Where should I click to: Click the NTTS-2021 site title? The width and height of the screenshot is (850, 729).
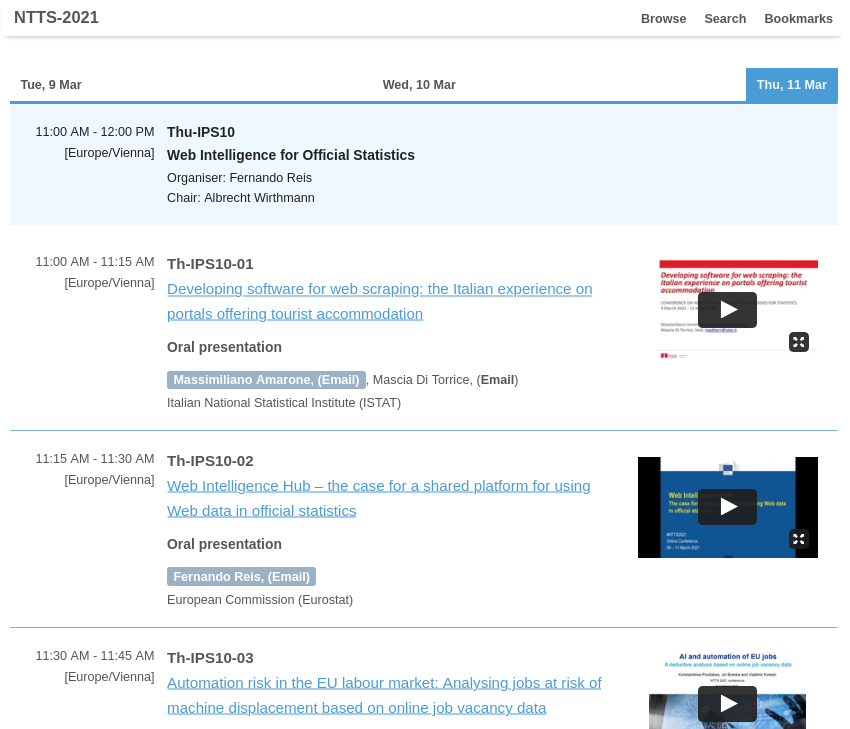[56, 17]
